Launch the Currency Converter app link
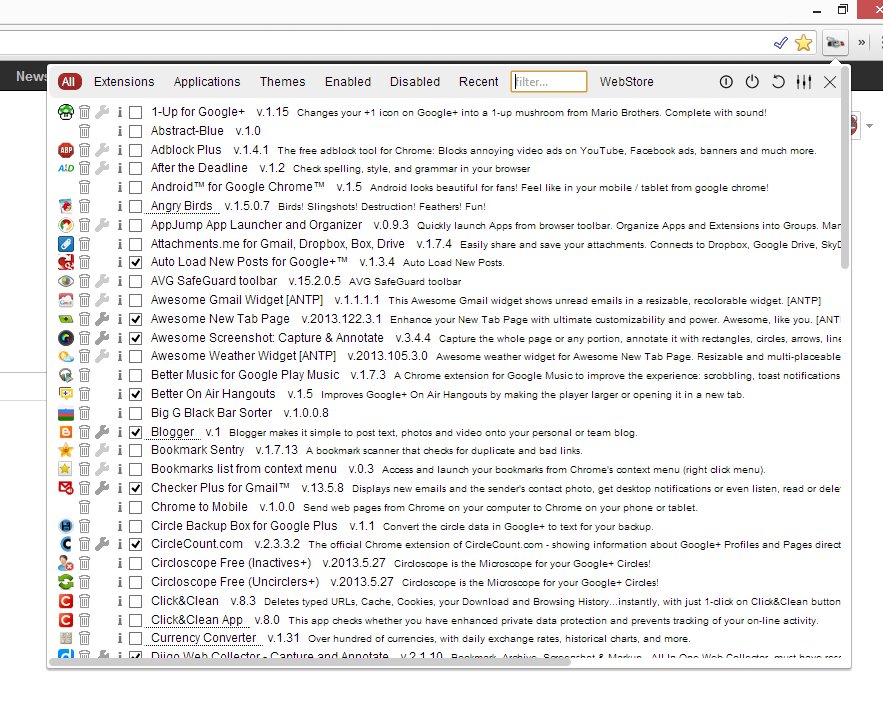The image size is (883, 702). pos(203,638)
